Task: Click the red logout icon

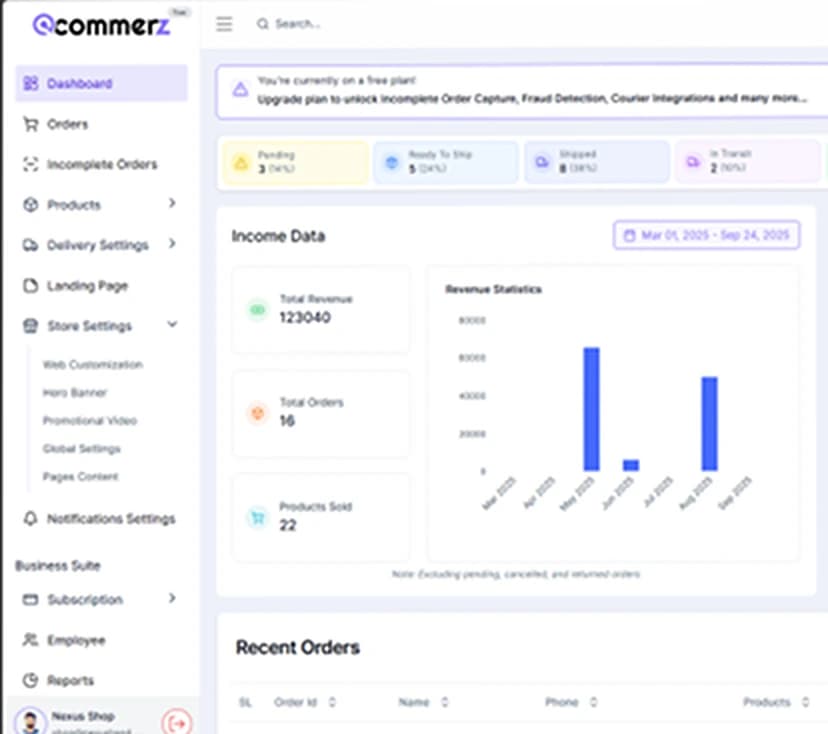Action: [177, 723]
